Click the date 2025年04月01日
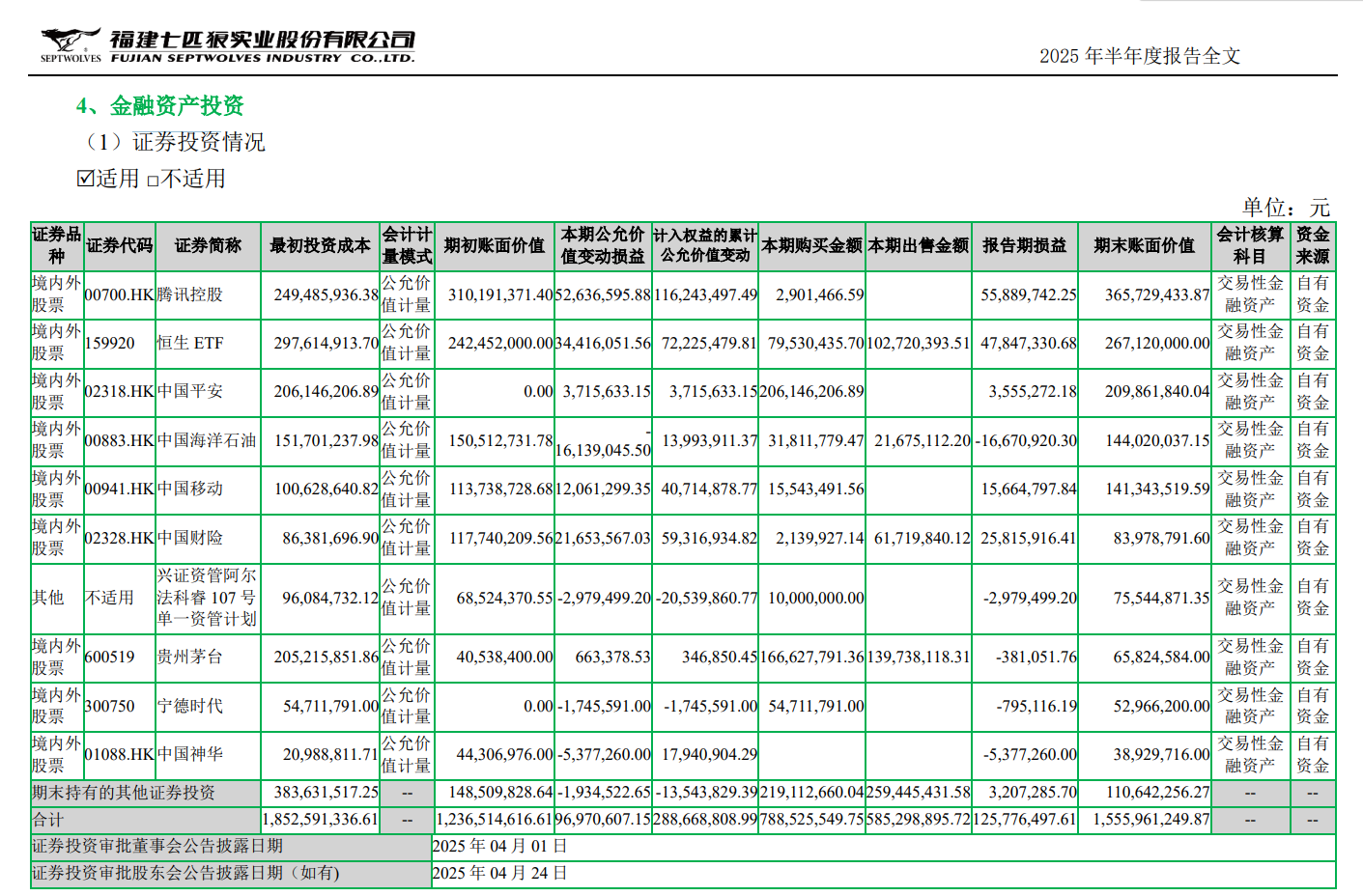Viewport: 1363px width, 896px height. pos(499,846)
